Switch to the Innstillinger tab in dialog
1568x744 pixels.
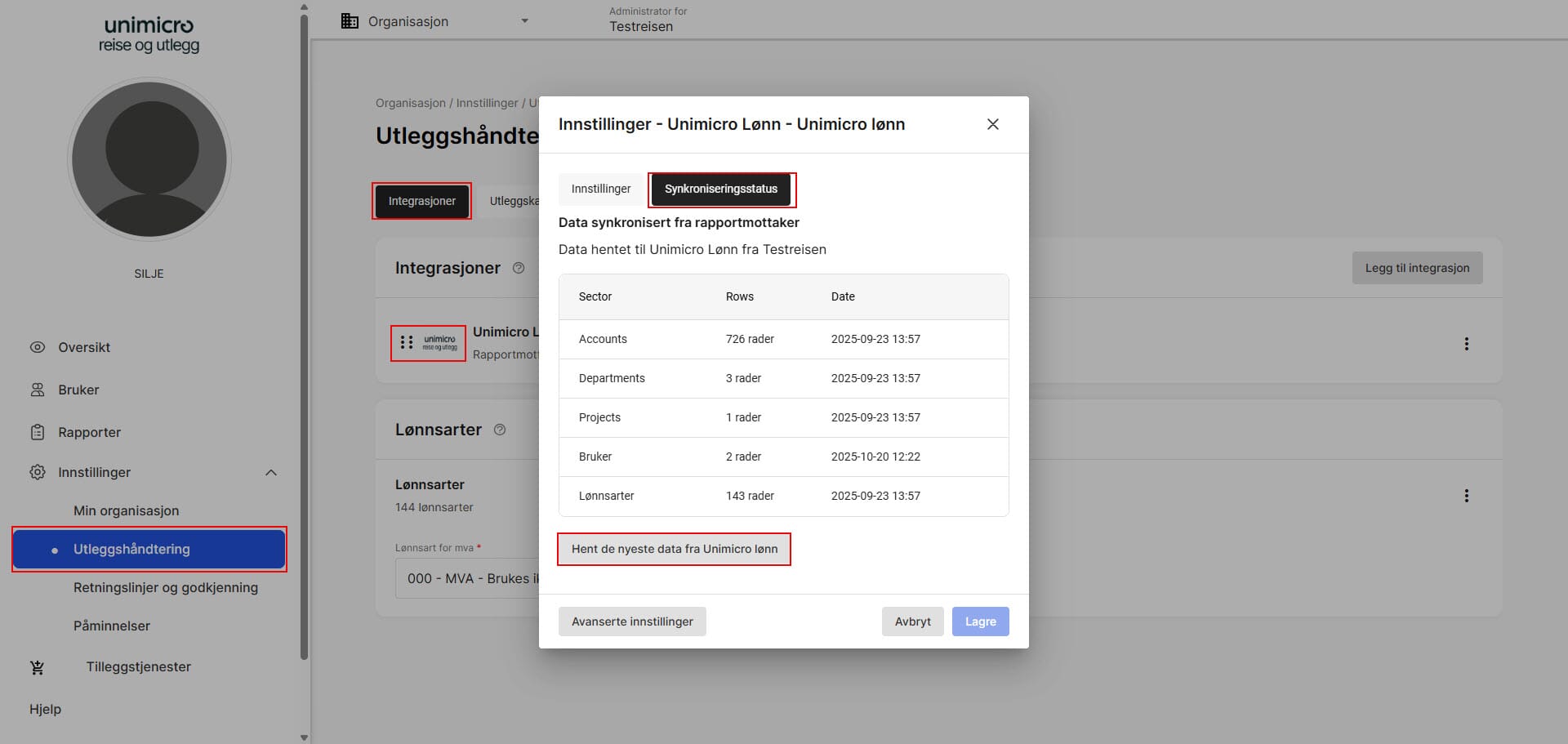point(600,189)
